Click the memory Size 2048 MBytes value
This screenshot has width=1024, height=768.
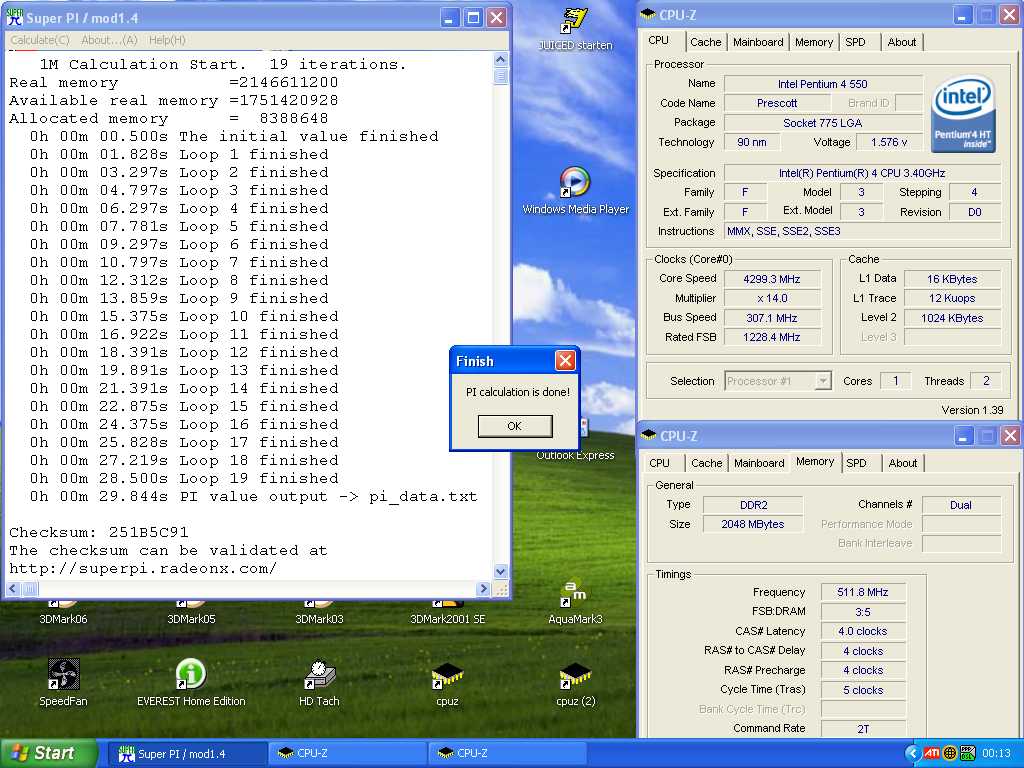(753, 524)
